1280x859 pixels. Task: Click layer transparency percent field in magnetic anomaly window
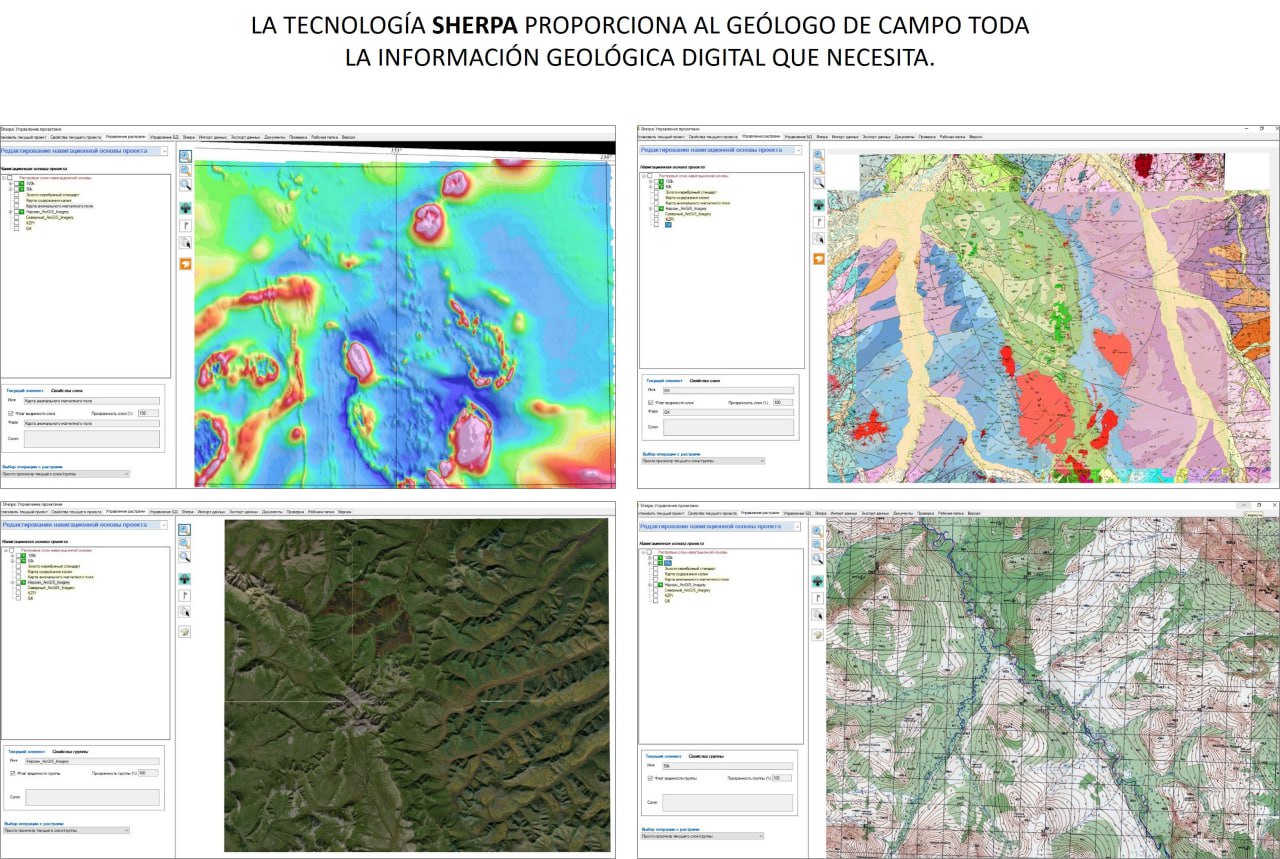click(x=148, y=413)
